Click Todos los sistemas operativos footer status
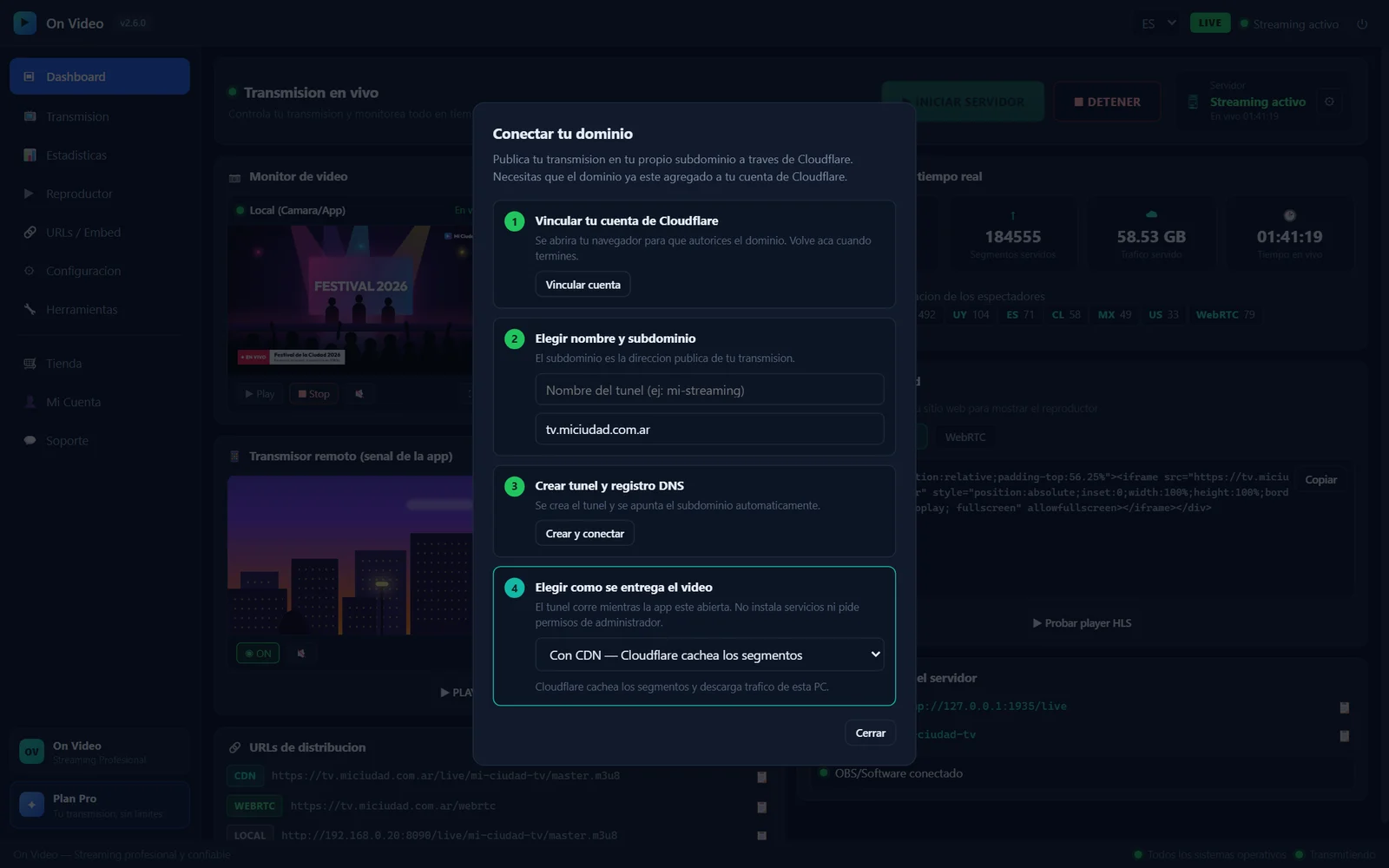Screen dimensions: 1389x868 coord(1217,855)
